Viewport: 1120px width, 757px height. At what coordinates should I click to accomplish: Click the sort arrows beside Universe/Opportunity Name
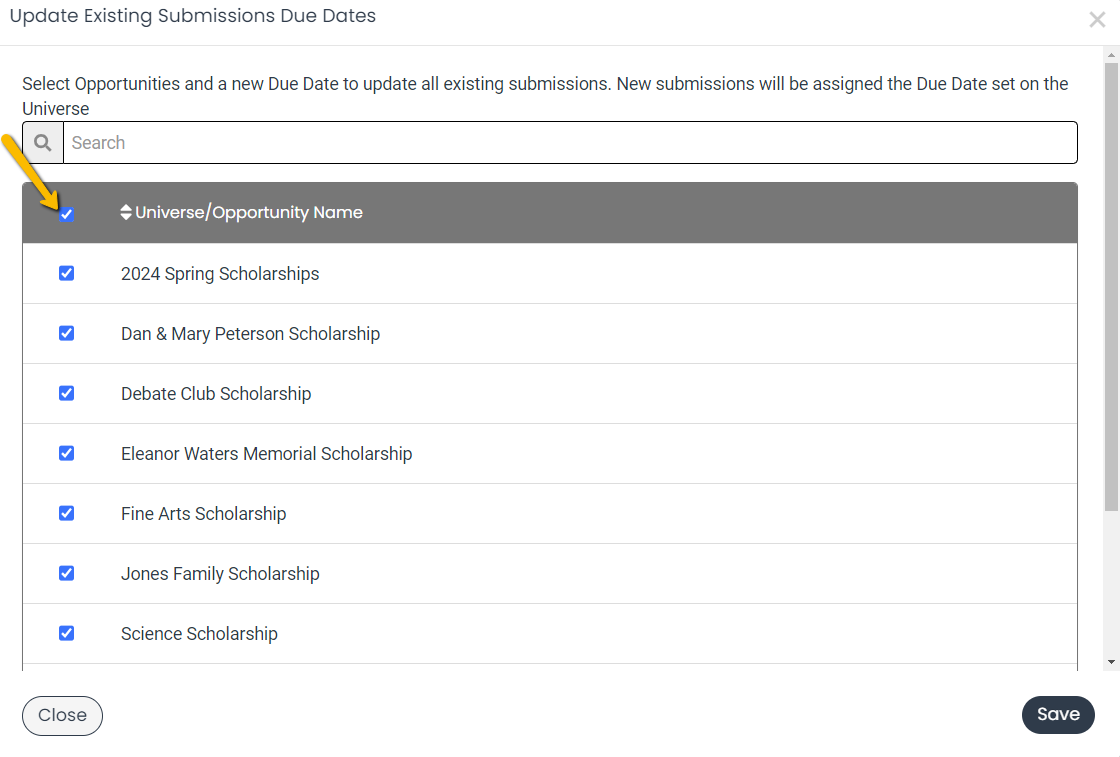click(x=126, y=212)
